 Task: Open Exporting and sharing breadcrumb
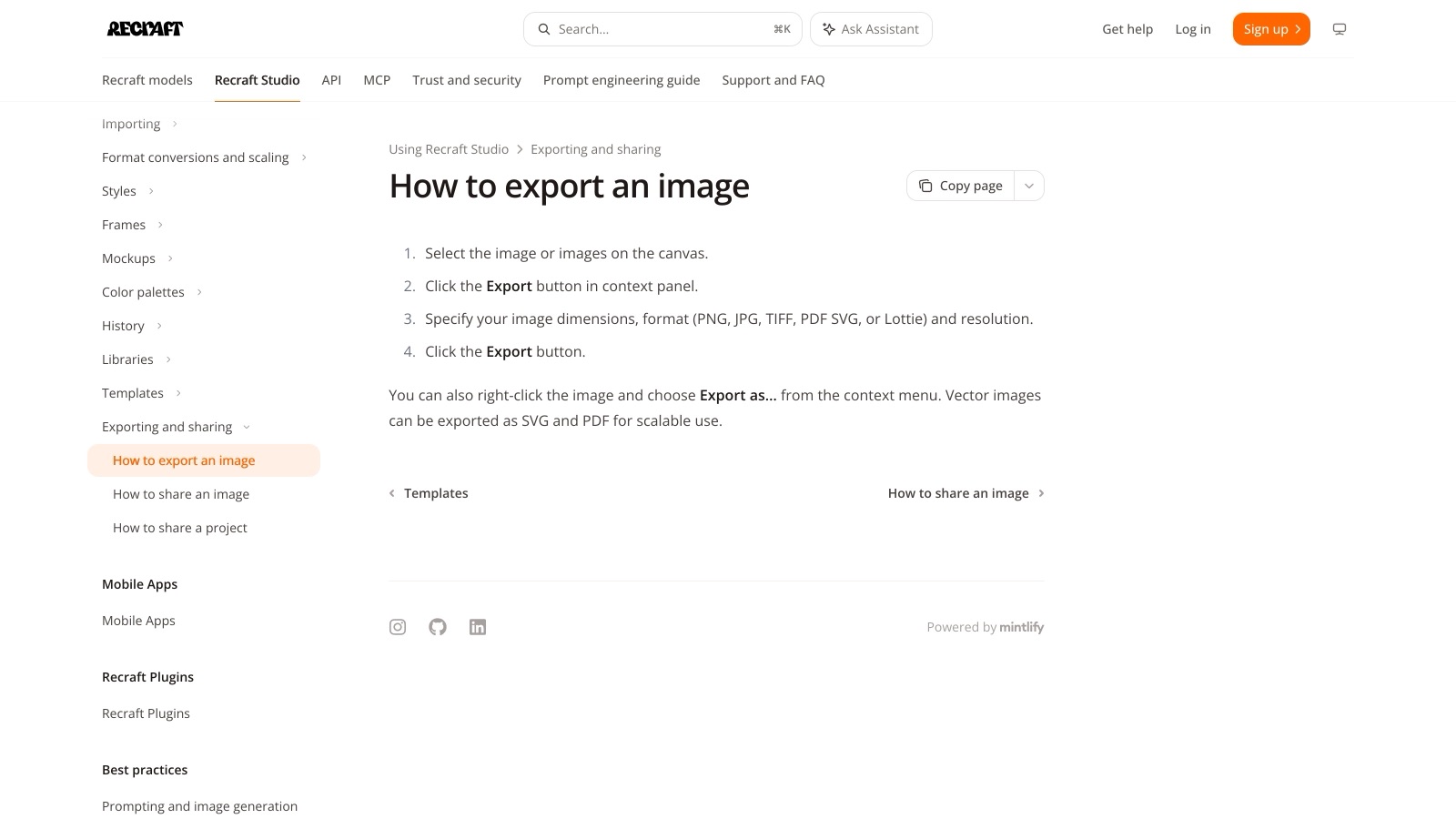tap(596, 149)
